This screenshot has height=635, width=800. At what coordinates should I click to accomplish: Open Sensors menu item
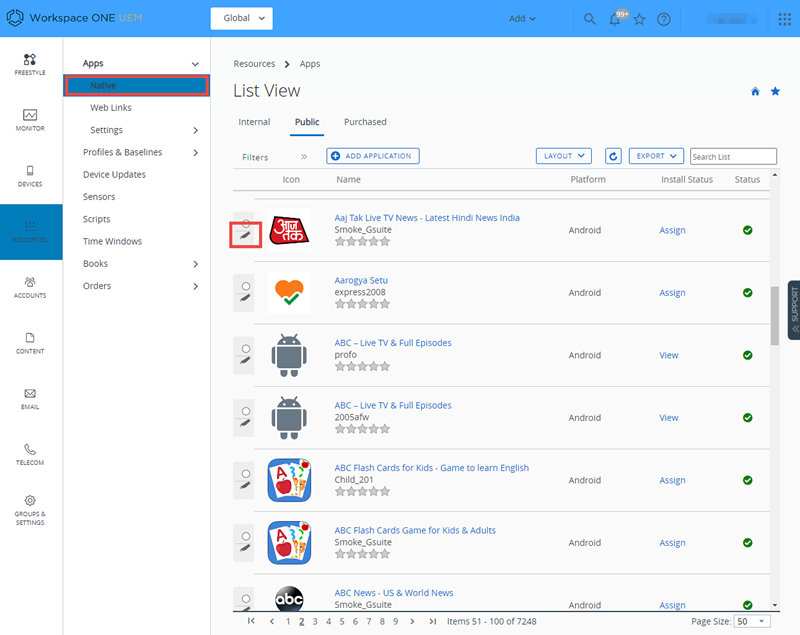99,197
